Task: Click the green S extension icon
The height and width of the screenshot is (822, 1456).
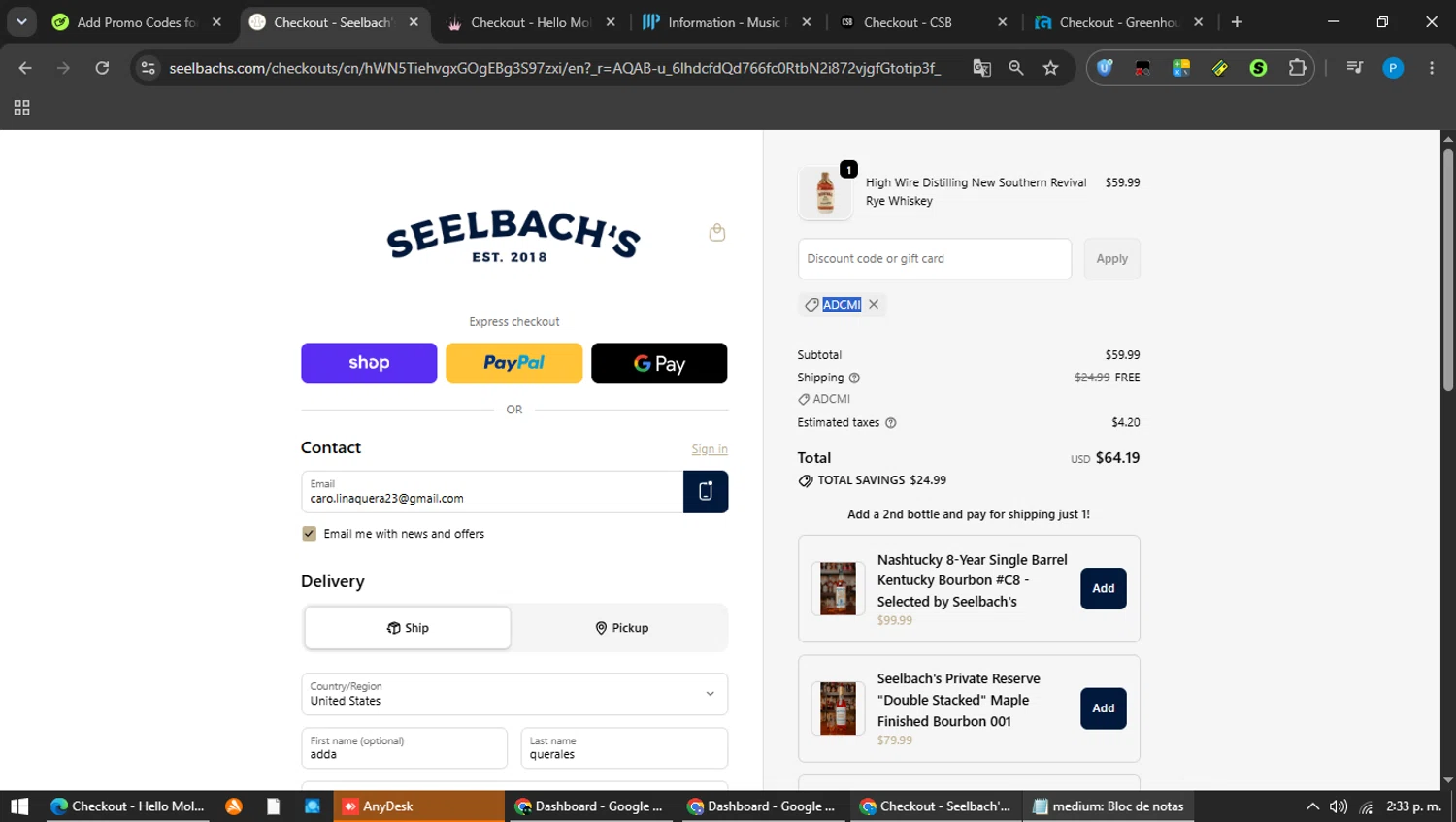Action: (x=1258, y=68)
